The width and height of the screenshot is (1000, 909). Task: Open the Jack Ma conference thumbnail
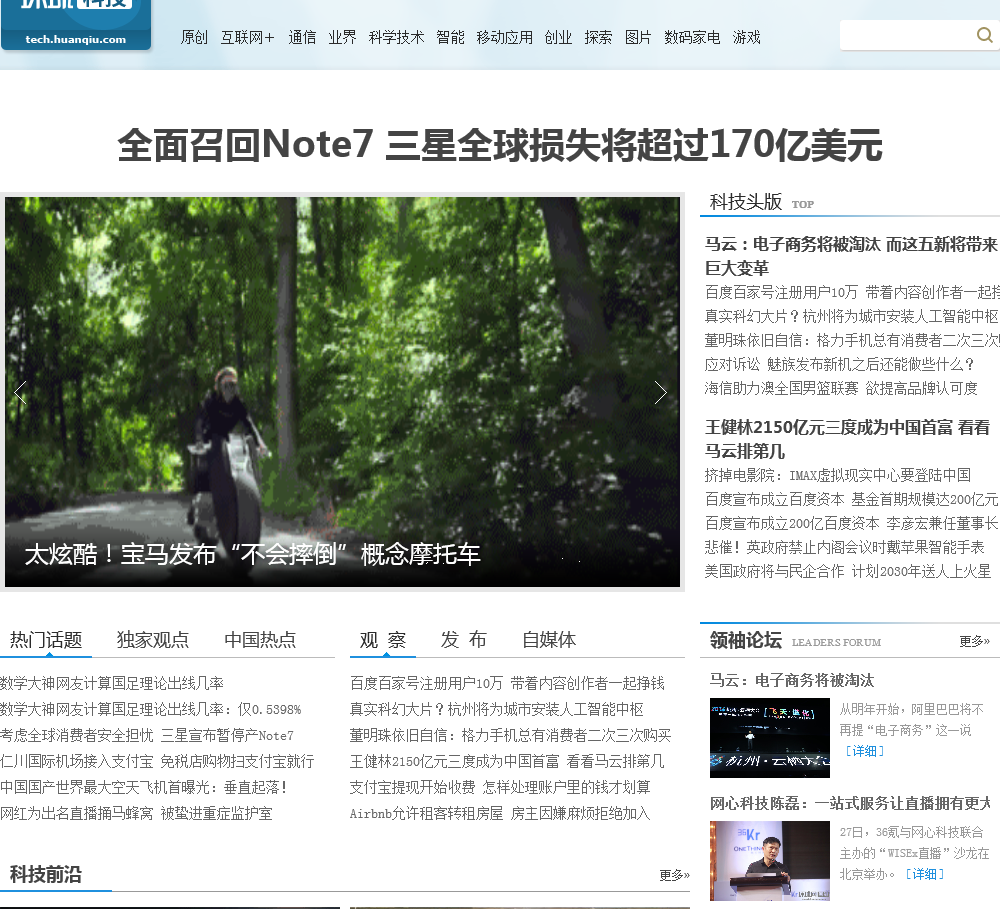click(770, 737)
